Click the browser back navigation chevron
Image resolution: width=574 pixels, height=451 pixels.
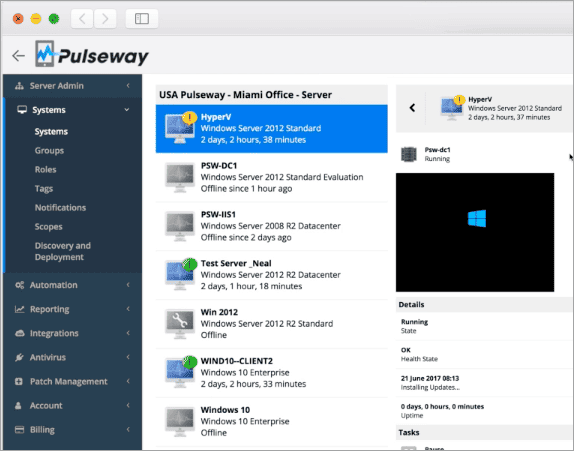click(x=82, y=19)
